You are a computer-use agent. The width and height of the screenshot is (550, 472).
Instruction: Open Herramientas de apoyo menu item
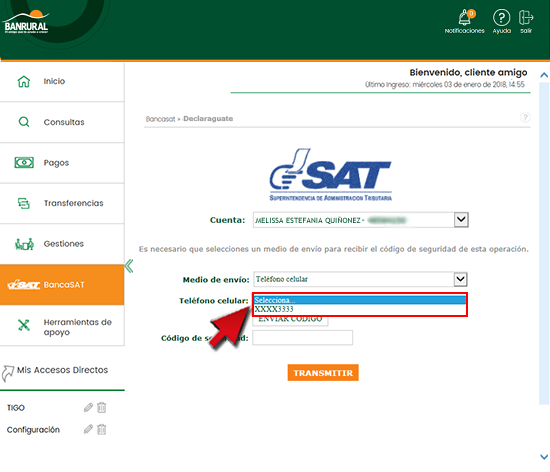(x=62, y=325)
